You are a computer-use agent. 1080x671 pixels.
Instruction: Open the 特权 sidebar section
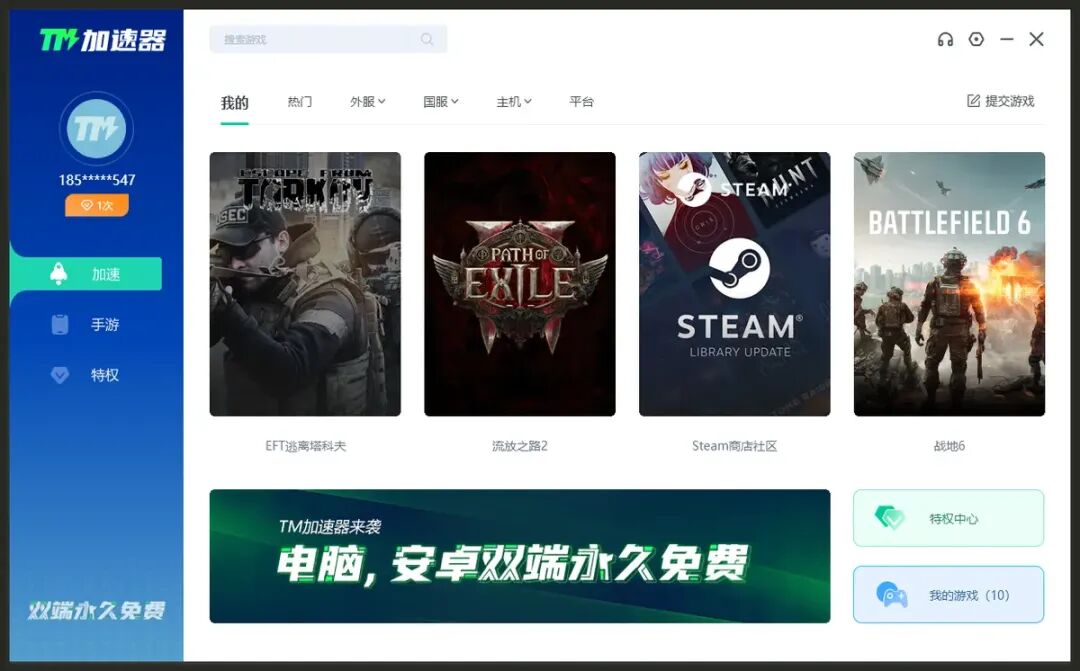tap(86, 375)
